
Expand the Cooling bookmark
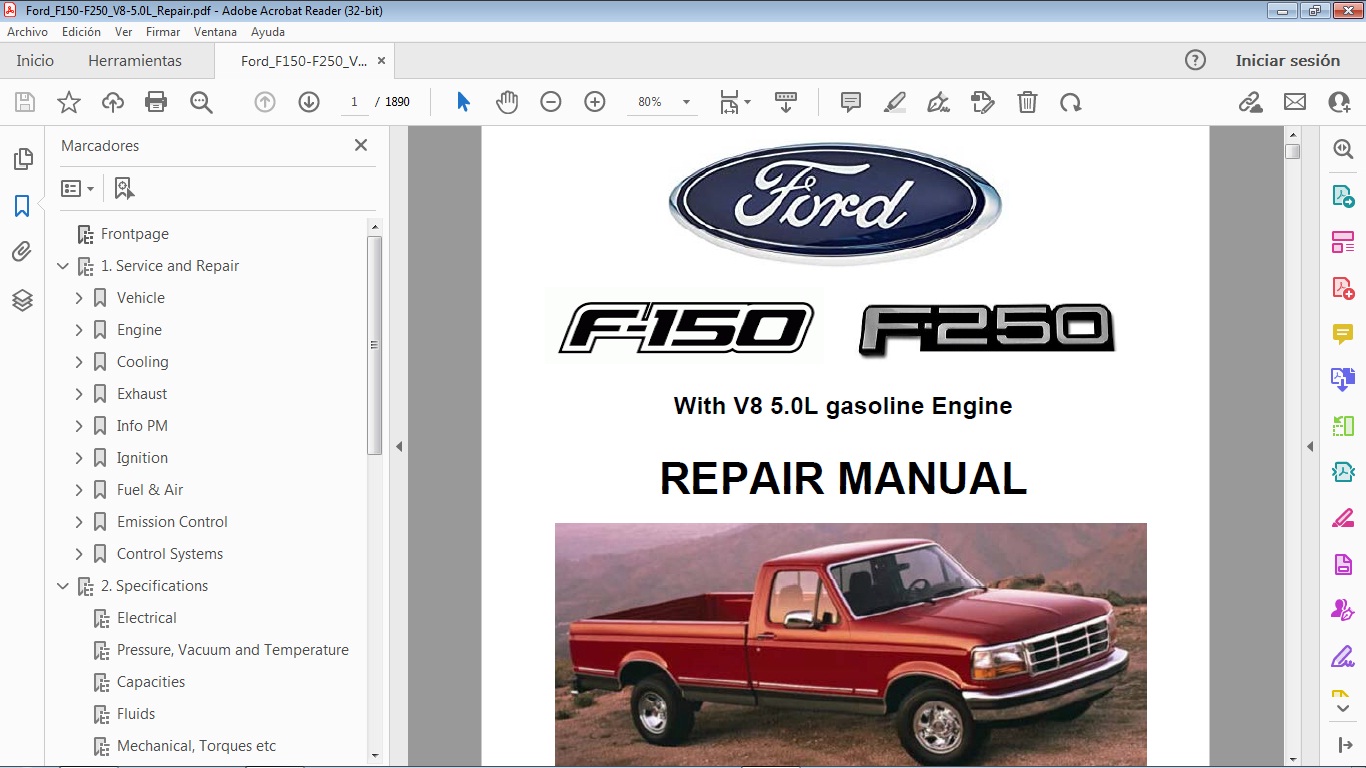79,362
